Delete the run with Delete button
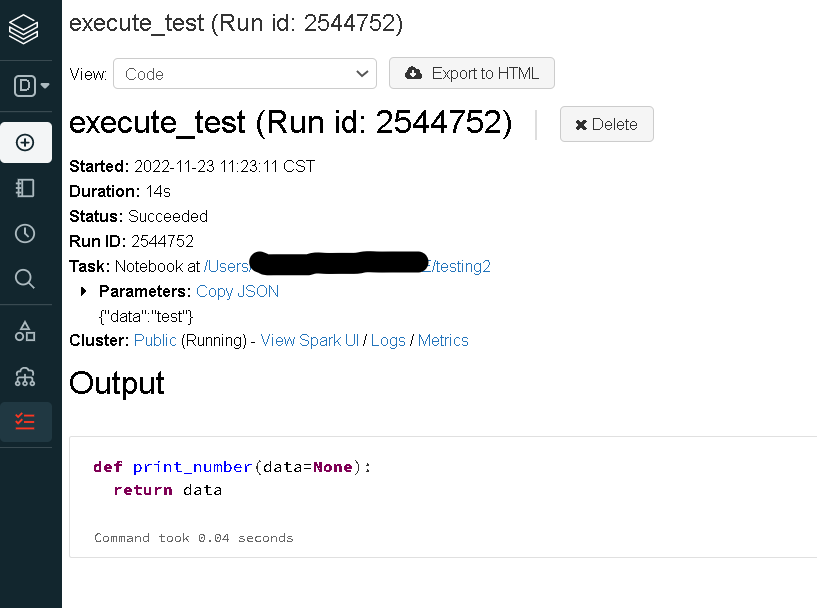Screen dimensions: 817x608 click(x=606, y=124)
